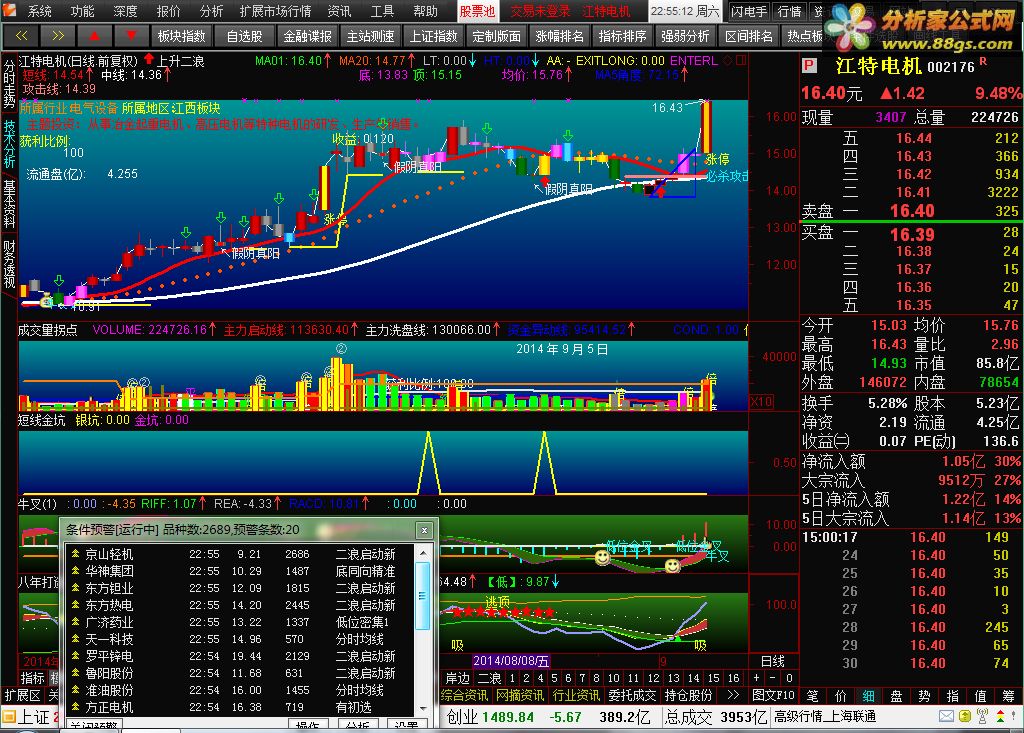
Task: Select the 行业资讯 tab
Action: click(576, 696)
